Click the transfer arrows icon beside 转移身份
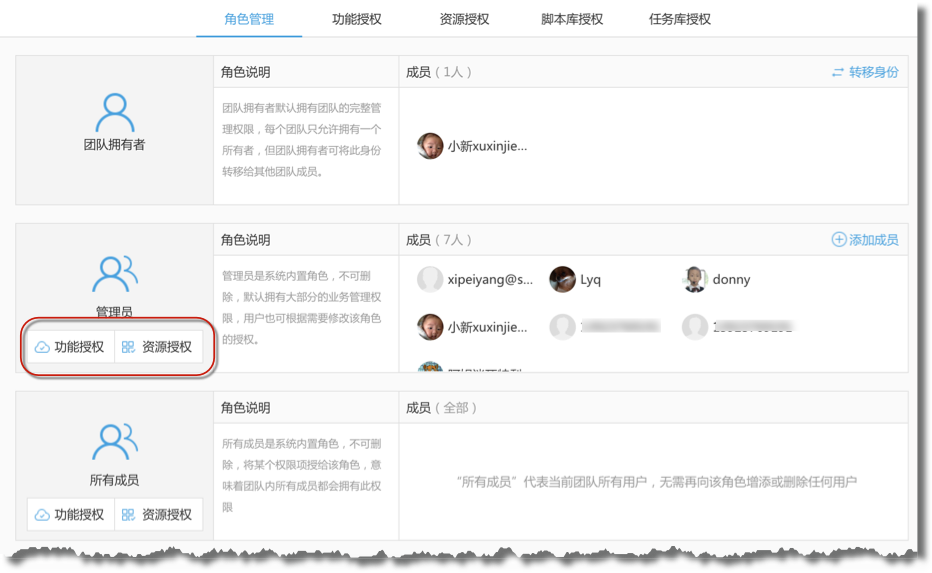932x573 pixels. coord(837,73)
